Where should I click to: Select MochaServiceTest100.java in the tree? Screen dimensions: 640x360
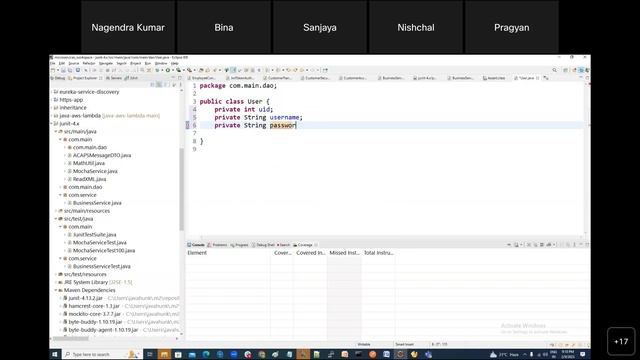104,251
